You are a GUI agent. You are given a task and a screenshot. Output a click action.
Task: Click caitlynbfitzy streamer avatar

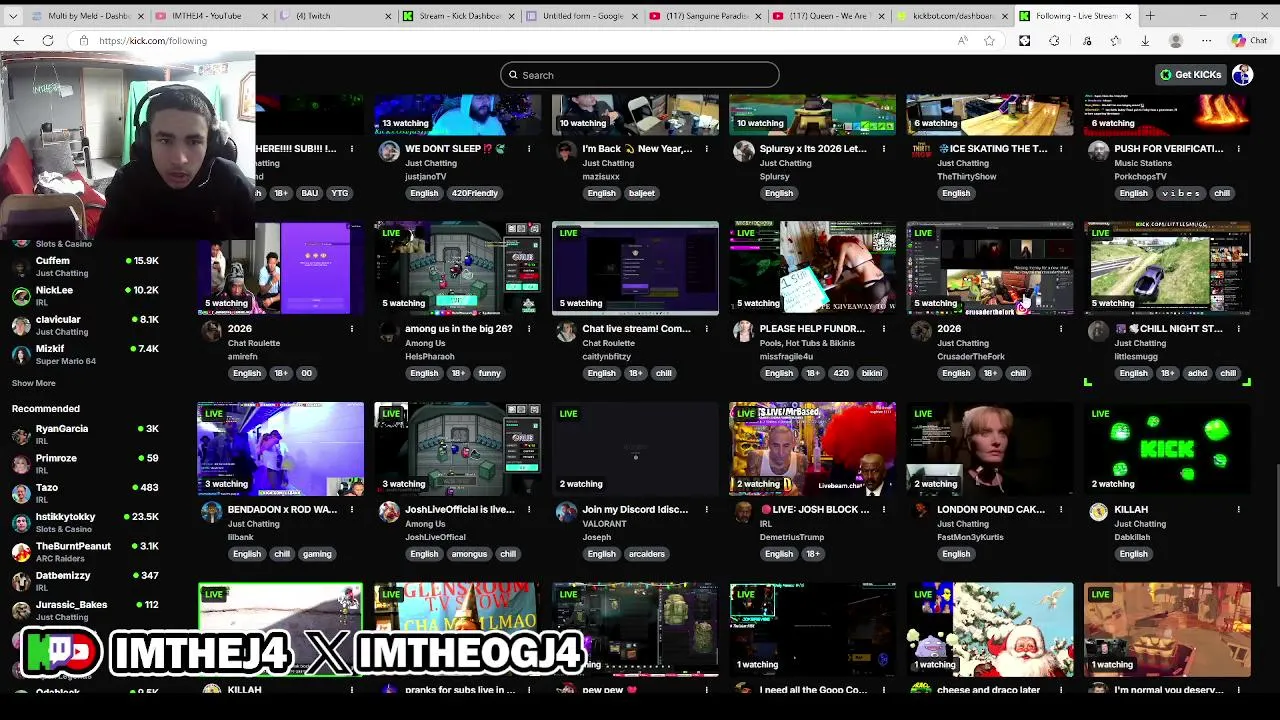click(566, 332)
